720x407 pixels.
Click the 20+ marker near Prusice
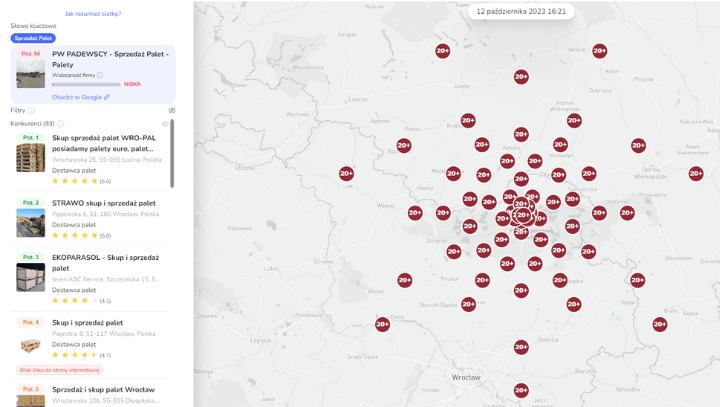[482, 280]
